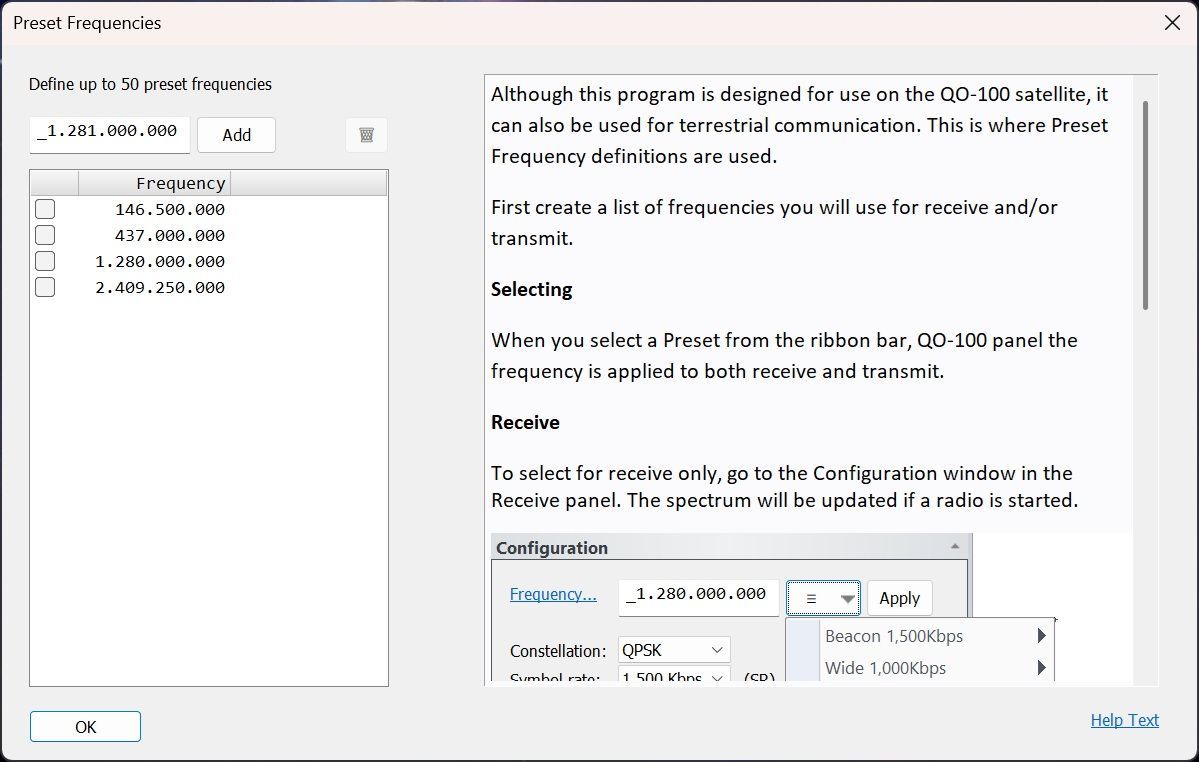This screenshot has height=762, width=1199.
Task: Select the 2.409.250.000 frequency value
Action: coord(160,287)
